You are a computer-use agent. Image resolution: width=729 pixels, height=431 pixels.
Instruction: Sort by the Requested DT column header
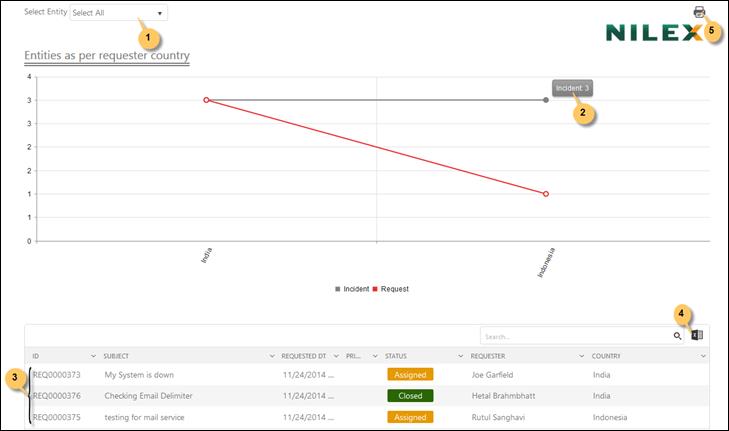(305, 356)
